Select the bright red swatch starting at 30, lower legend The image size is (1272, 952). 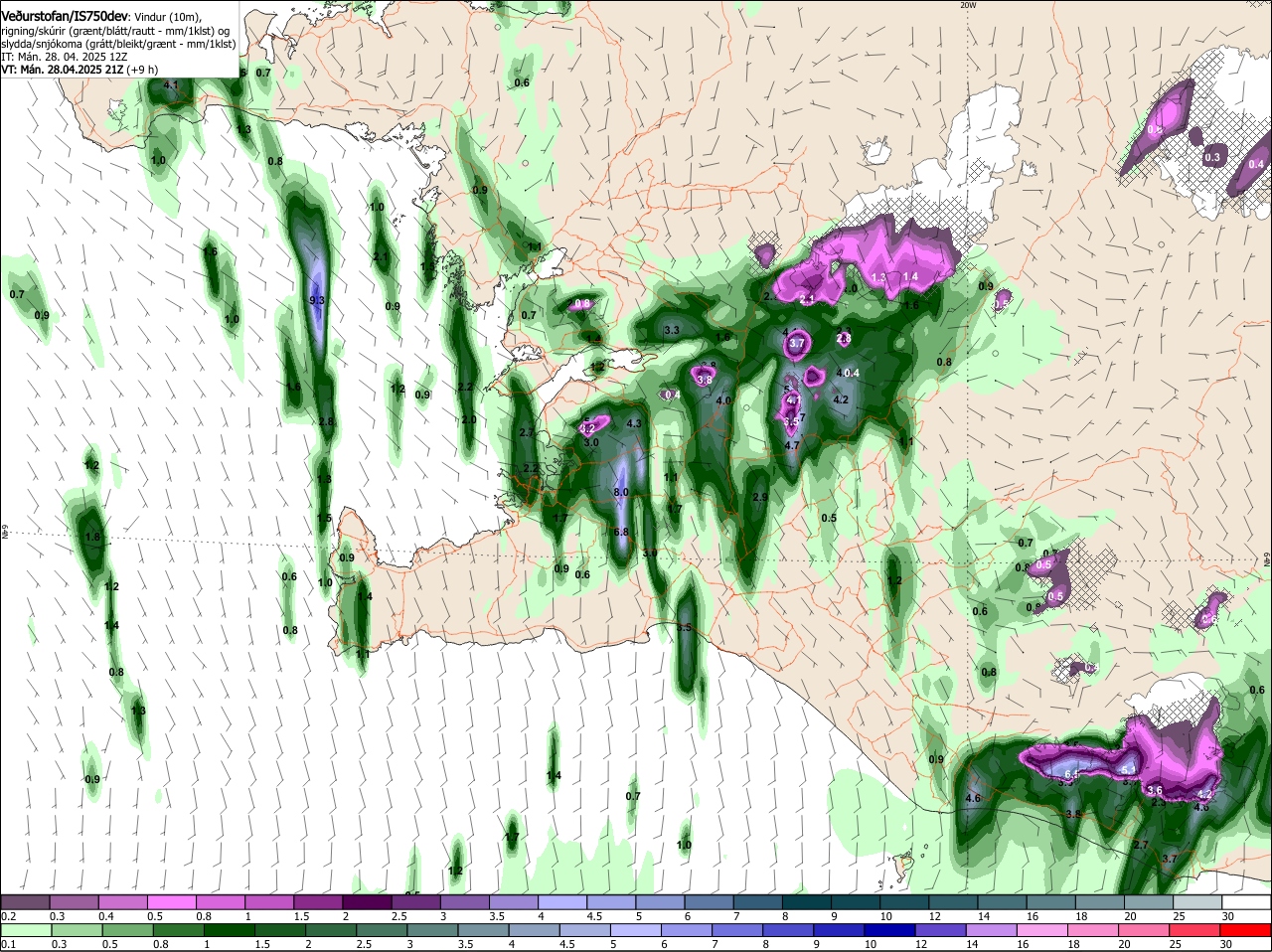click(x=1245, y=930)
